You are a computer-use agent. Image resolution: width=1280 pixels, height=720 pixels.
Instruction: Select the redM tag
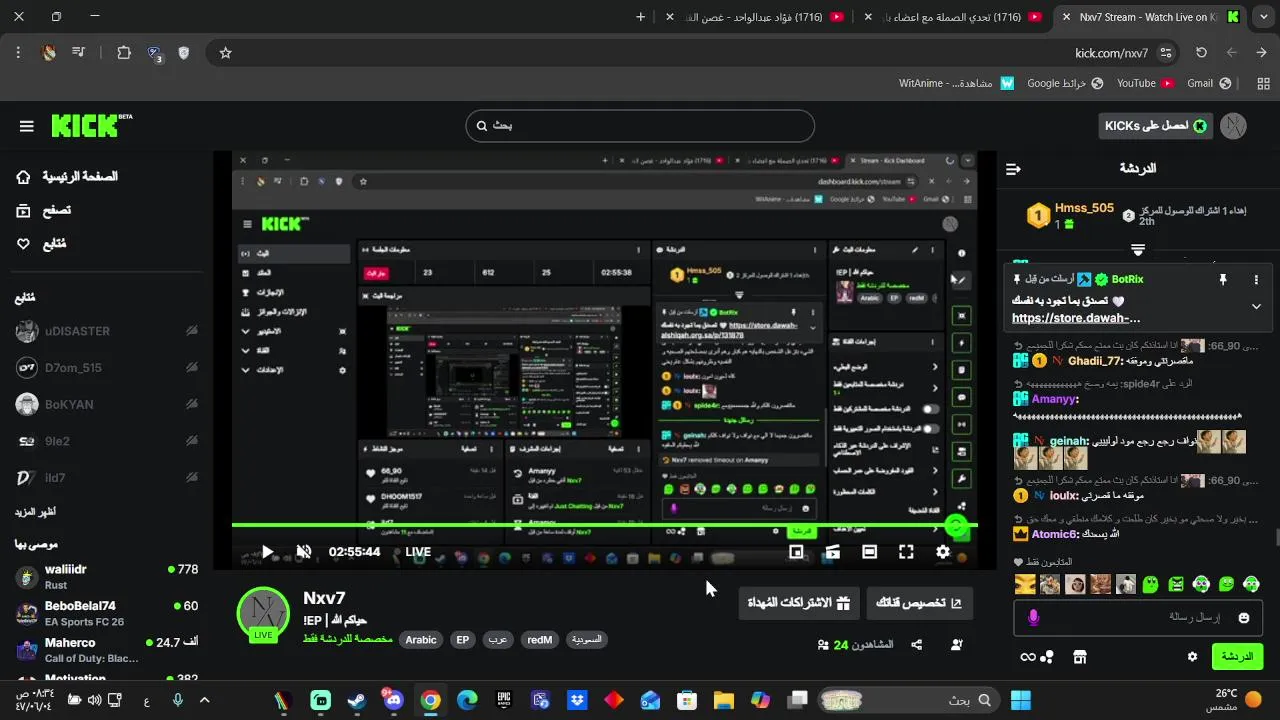click(540, 640)
